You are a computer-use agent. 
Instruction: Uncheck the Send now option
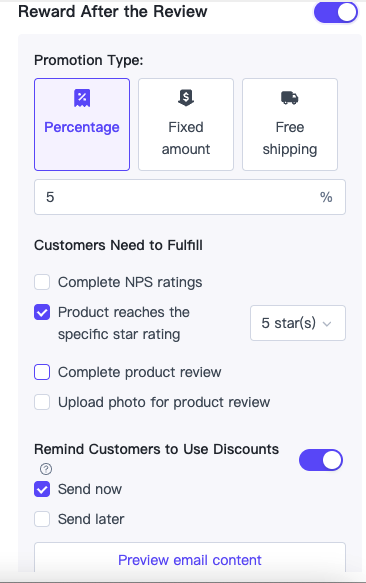[42, 489]
